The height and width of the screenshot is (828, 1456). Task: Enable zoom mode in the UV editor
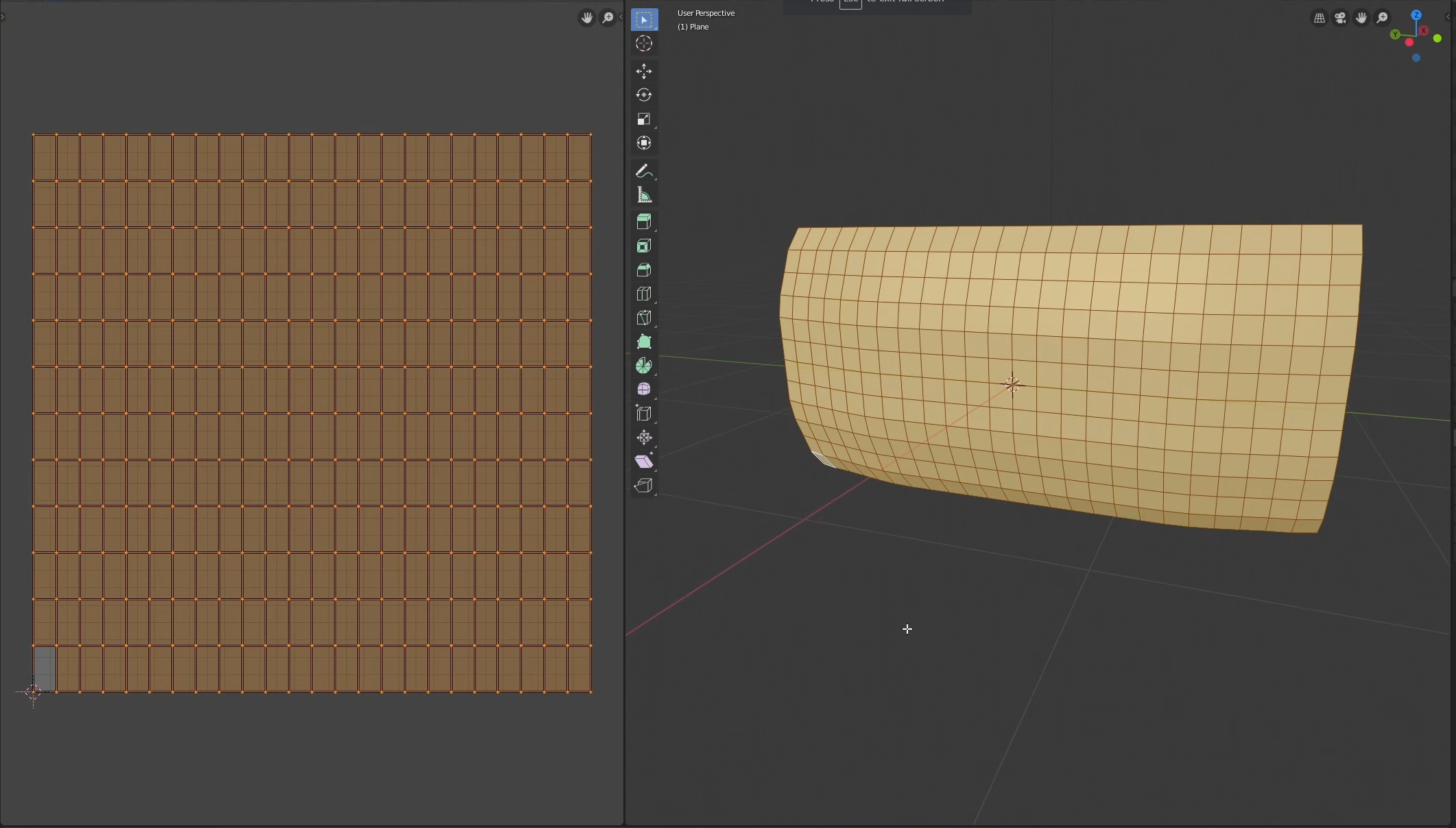click(608, 18)
